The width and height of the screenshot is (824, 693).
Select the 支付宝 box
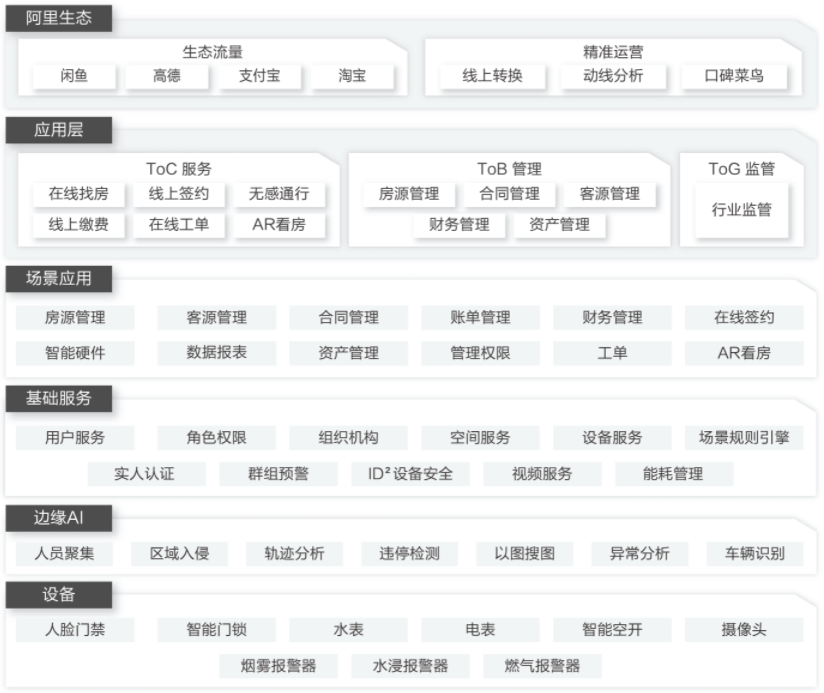(260, 76)
